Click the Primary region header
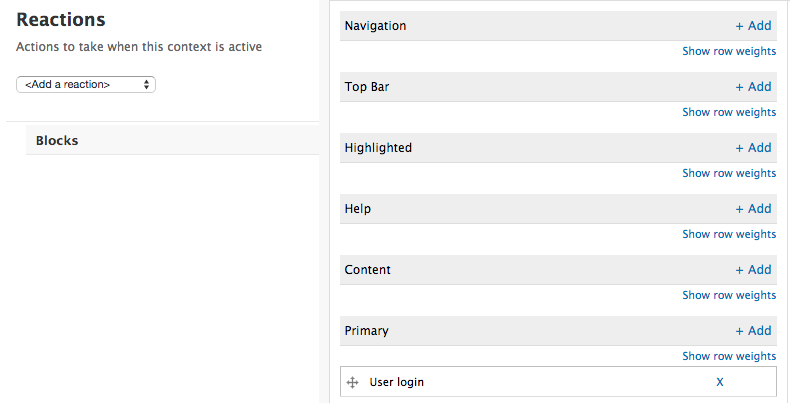 click(366, 331)
